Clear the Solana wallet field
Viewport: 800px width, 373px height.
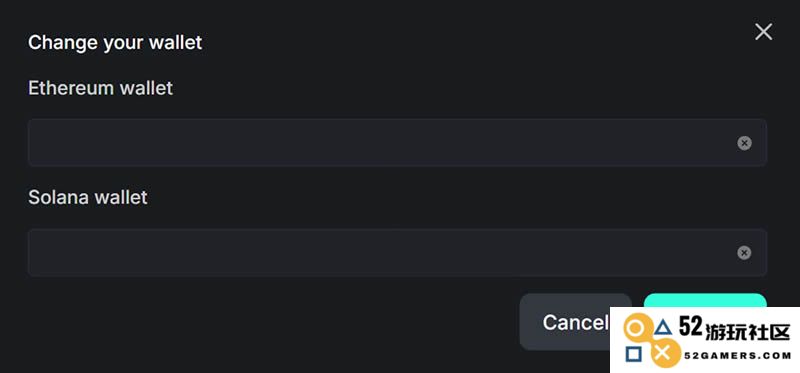pos(744,253)
